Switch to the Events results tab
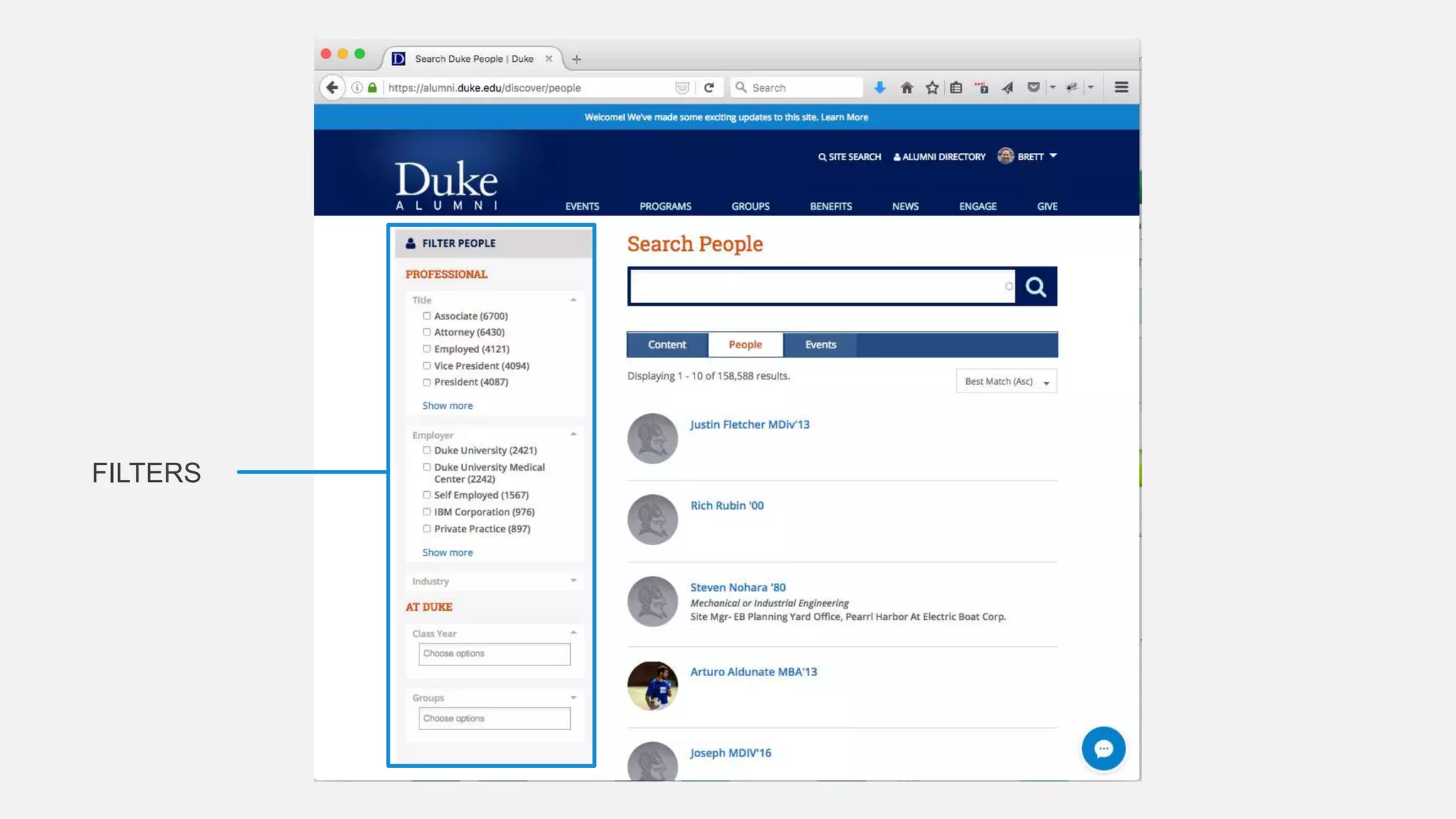This screenshot has height=819, width=1456. [820, 345]
